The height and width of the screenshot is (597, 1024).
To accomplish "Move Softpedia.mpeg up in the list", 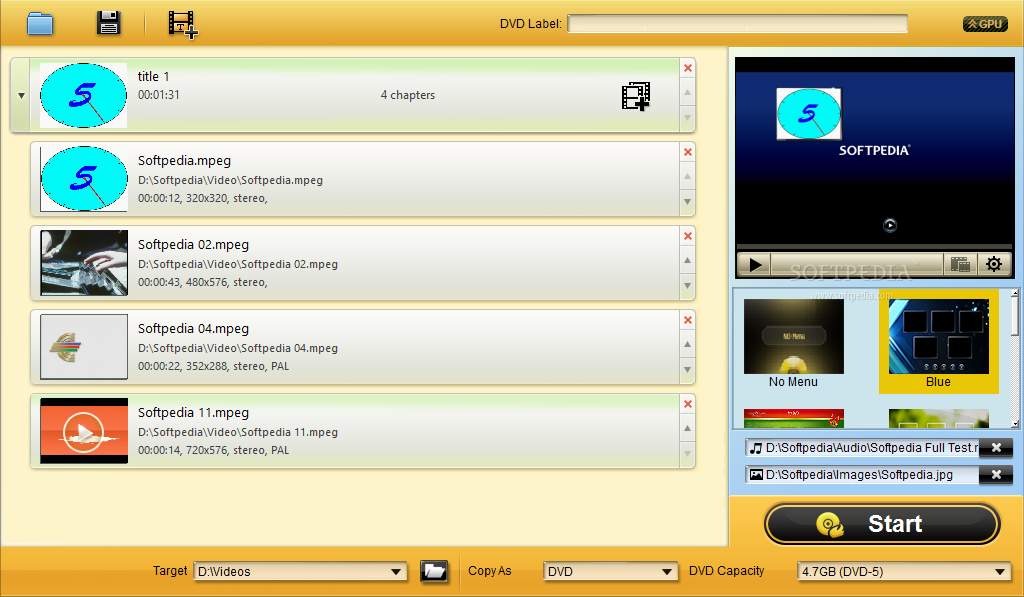I will coord(688,176).
